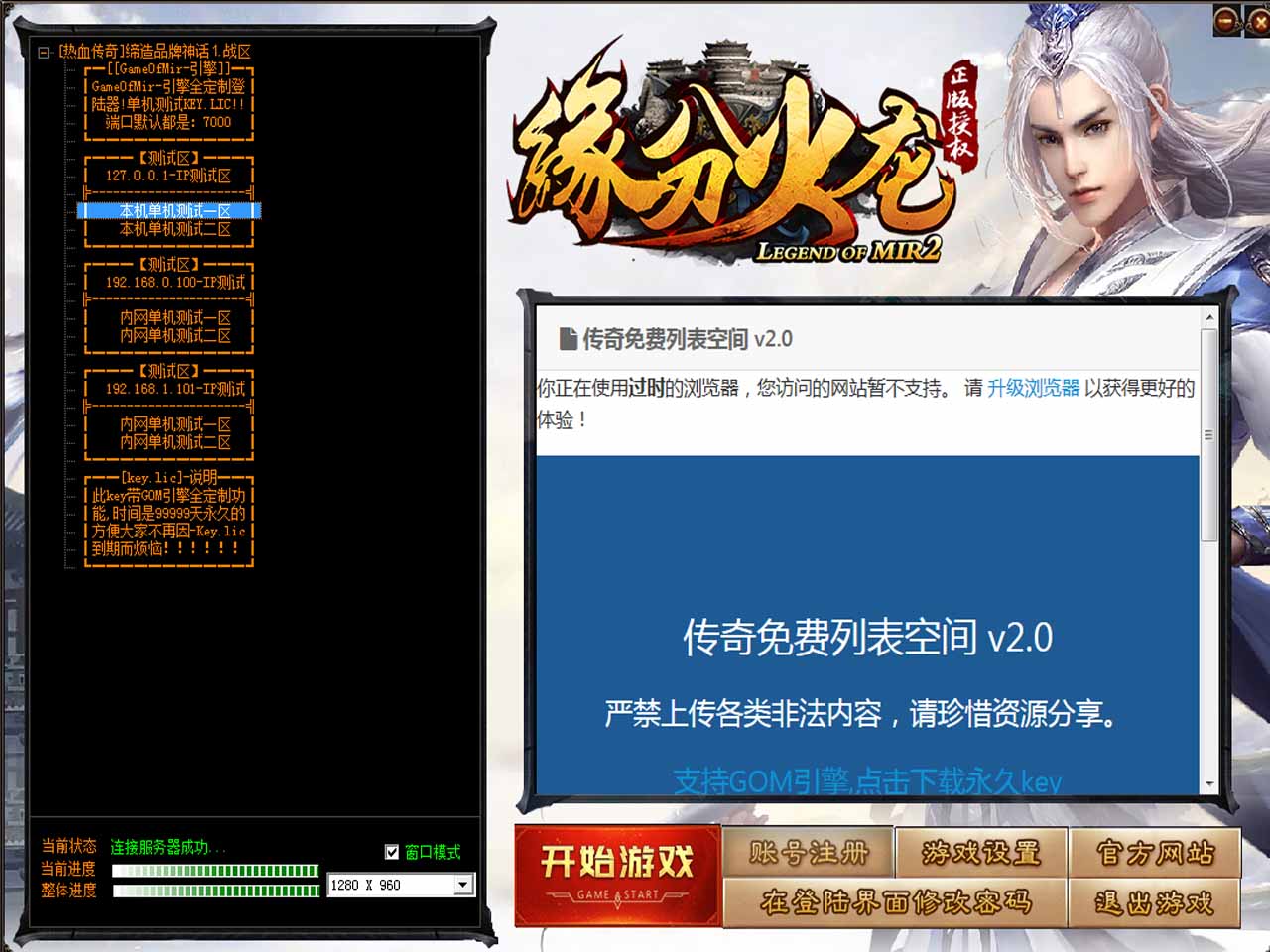This screenshot has width=1270, height=952.
Task: Visit the 官方网站 official website
Action: pyautogui.click(x=1155, y=853)
